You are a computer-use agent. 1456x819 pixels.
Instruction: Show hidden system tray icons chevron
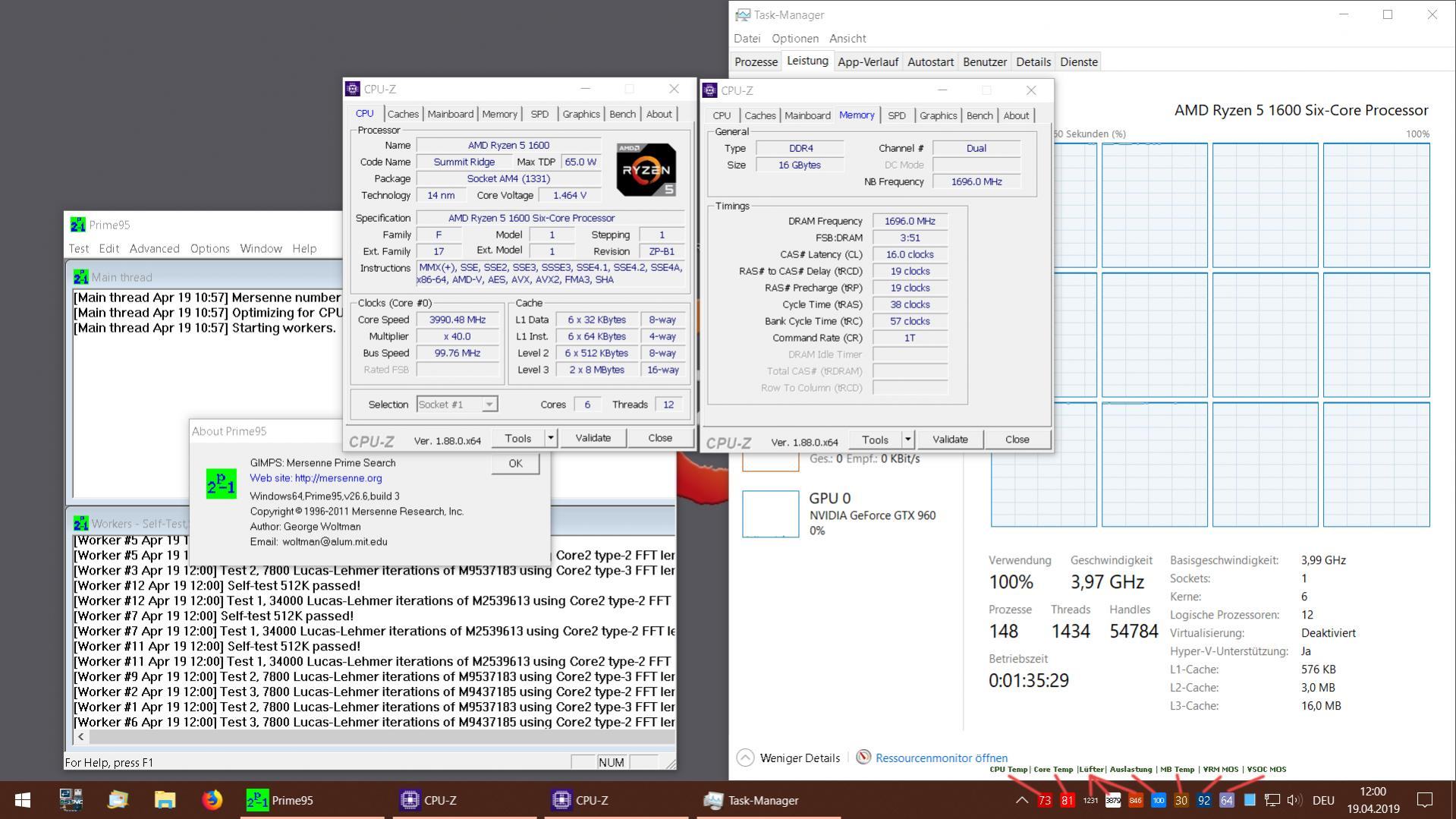click(x=1022, y=800)
